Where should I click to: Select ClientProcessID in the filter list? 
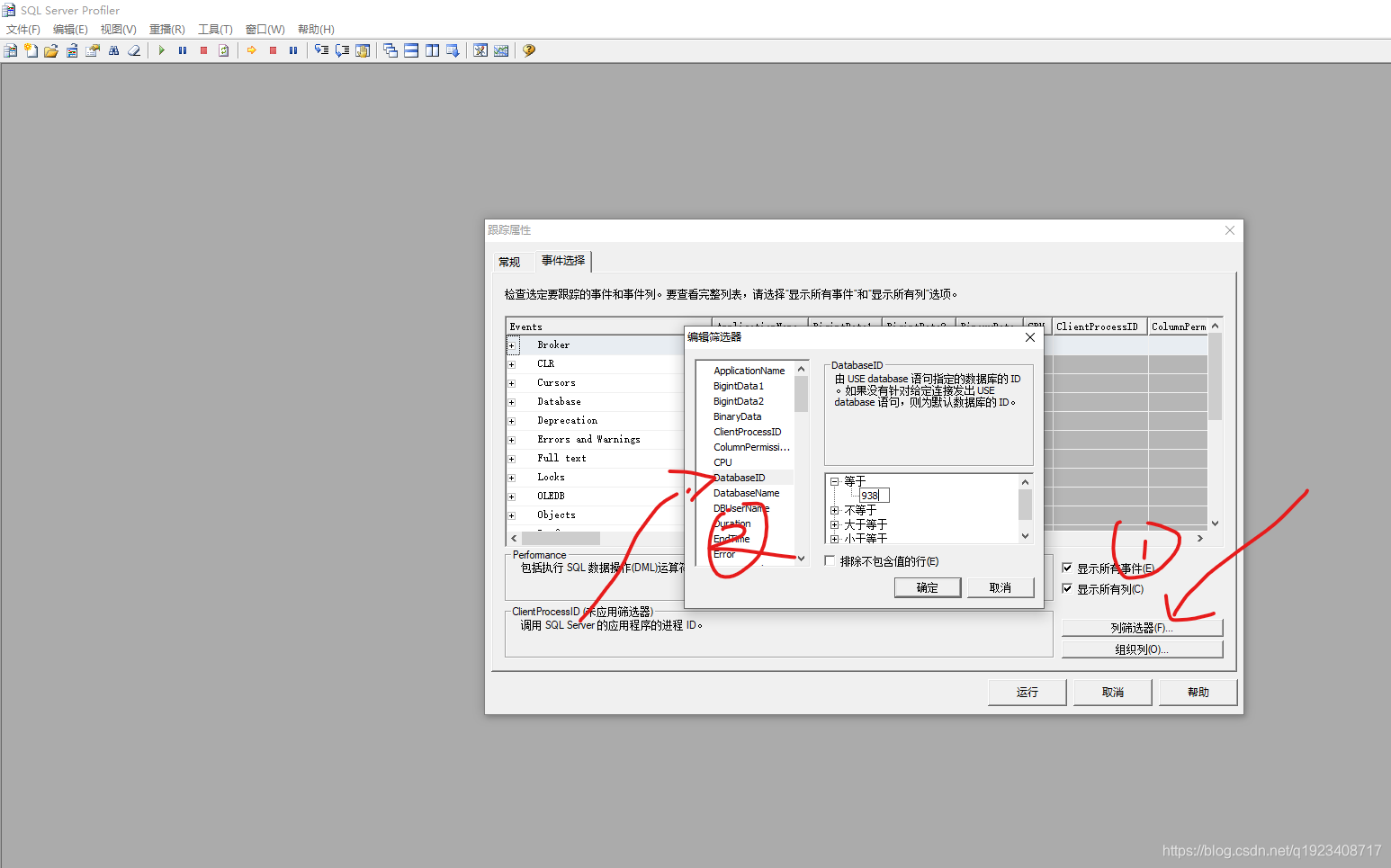pyautogui.click(x=747, y=432)
